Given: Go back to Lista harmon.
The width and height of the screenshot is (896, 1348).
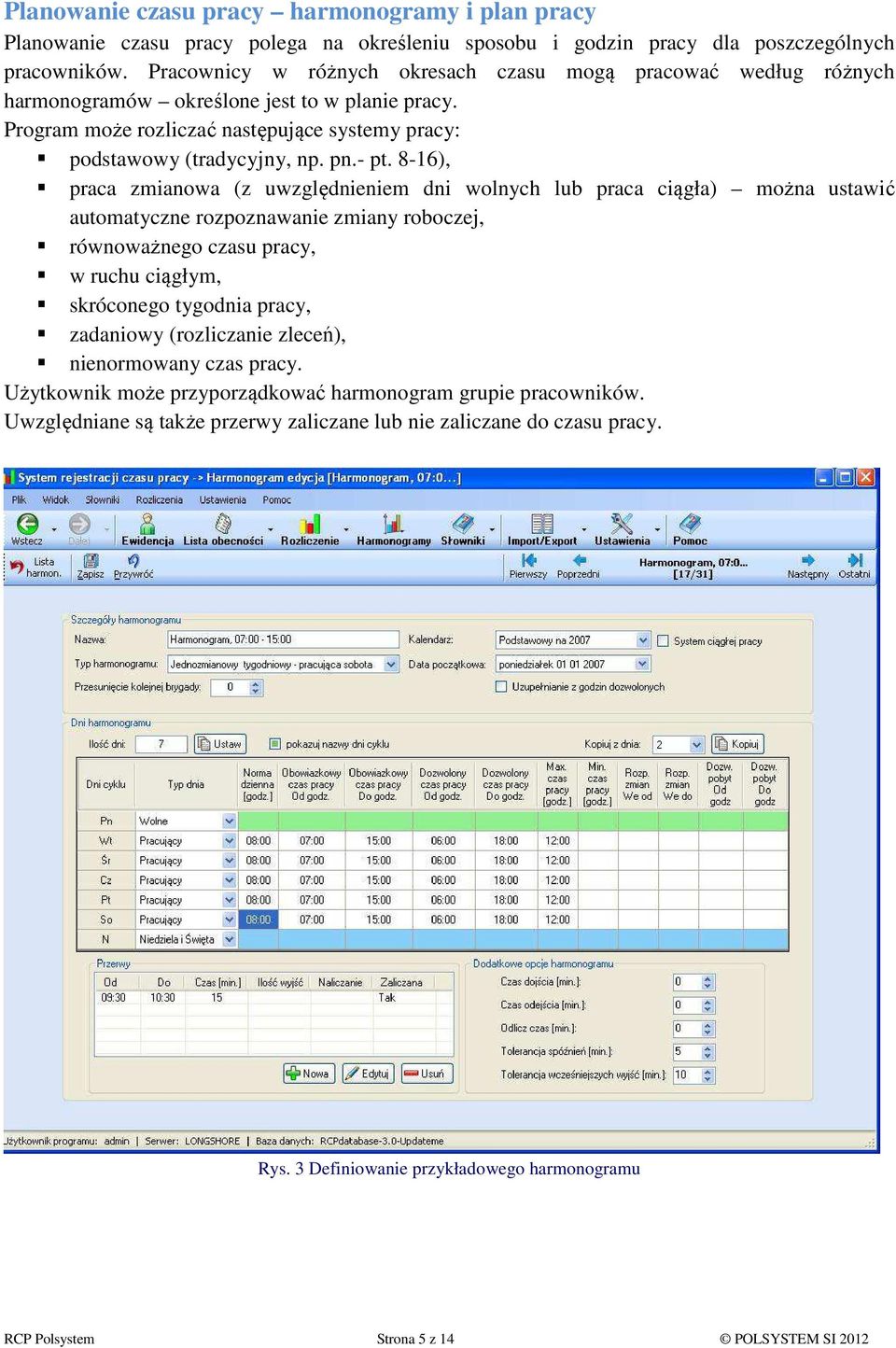Looking at the screenshot, I should pos(36,567).
